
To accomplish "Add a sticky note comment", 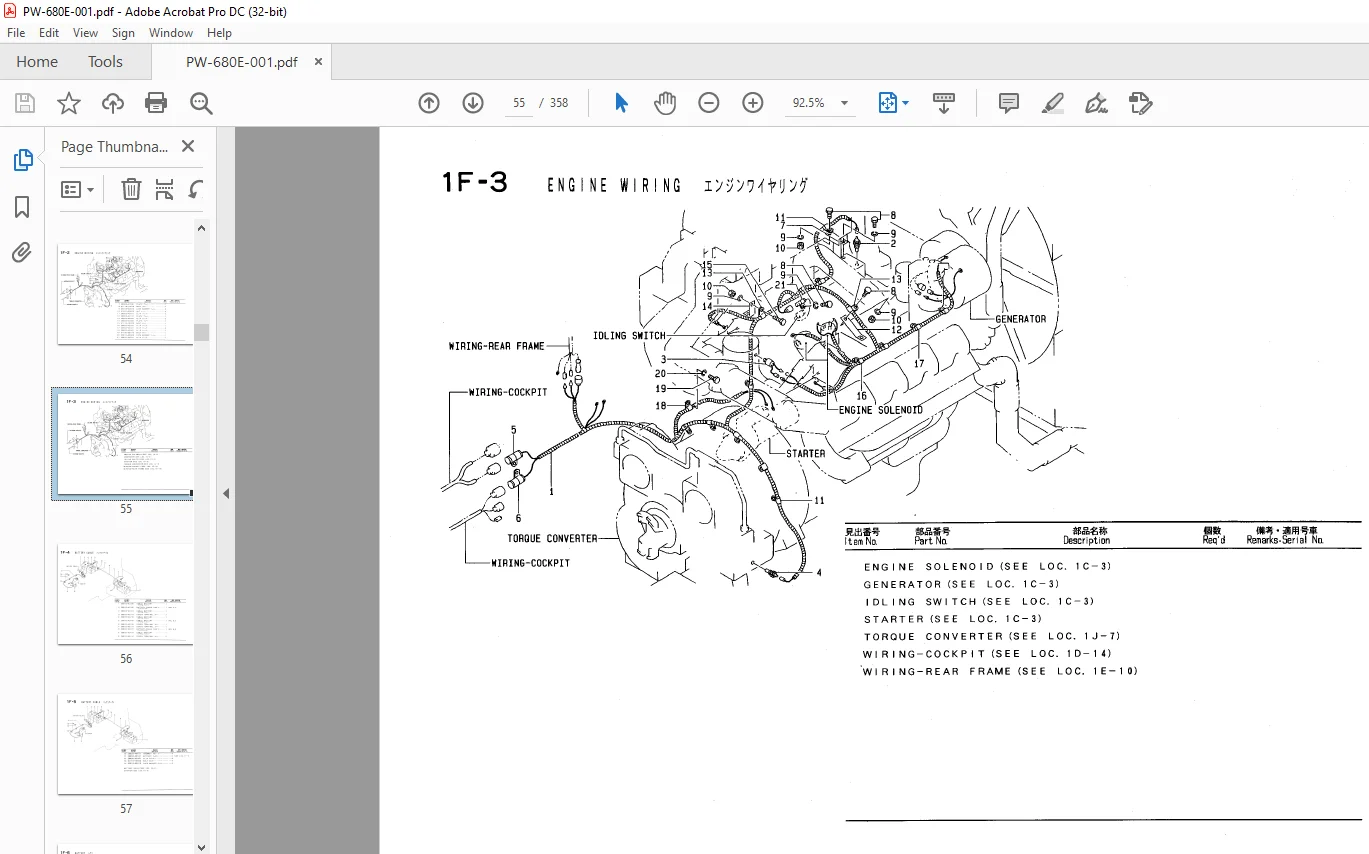I will tap(1009, 103).
